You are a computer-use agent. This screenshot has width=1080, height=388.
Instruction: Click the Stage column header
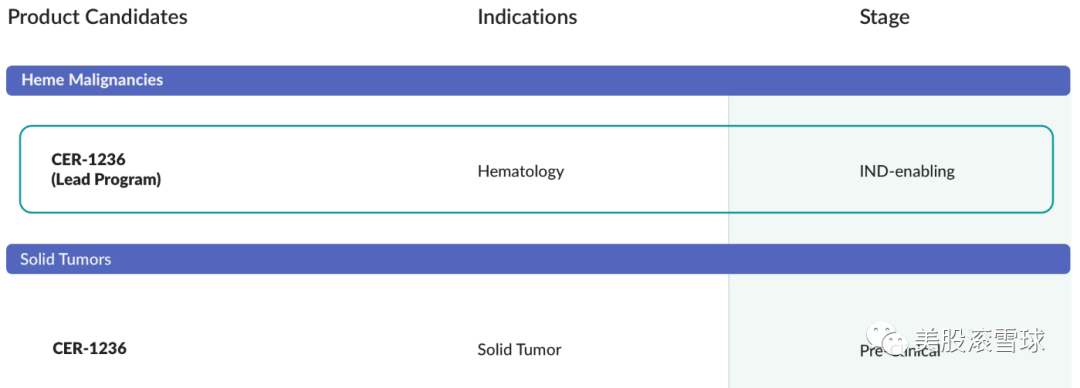pyautogui.click(x=884, y=17)
